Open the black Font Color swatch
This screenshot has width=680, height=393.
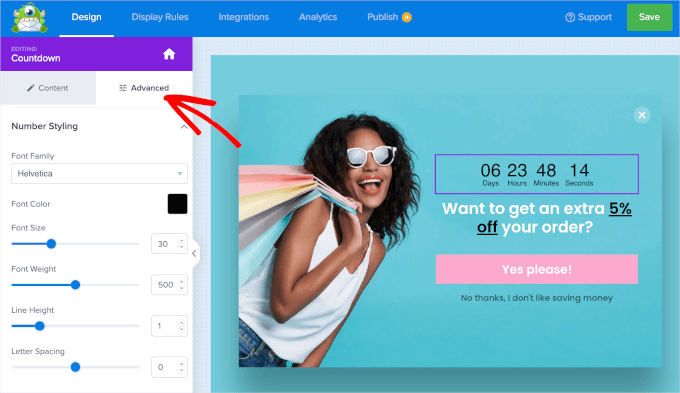coord(177,204)
